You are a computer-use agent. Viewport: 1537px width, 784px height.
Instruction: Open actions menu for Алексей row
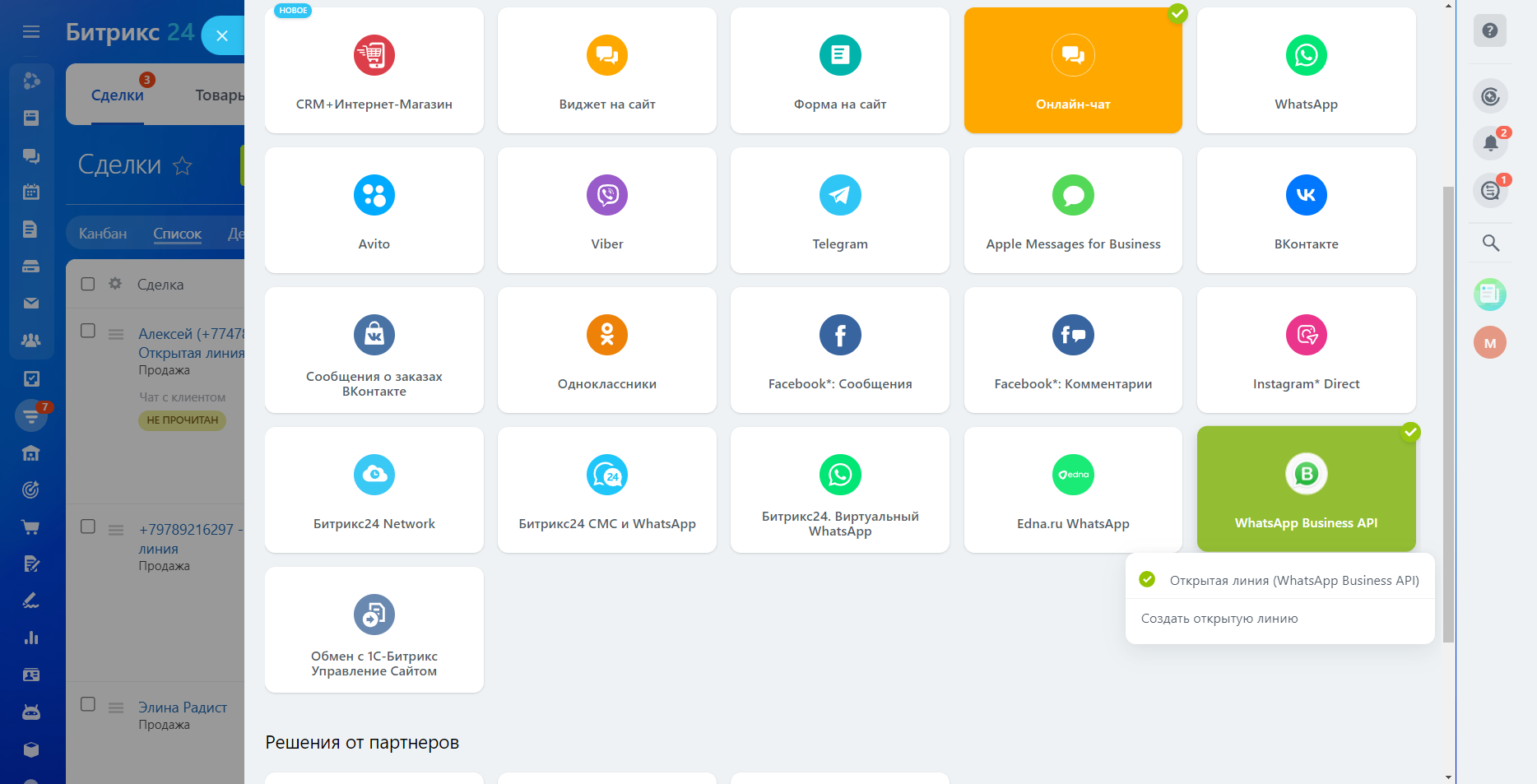[x=116, y=334]
